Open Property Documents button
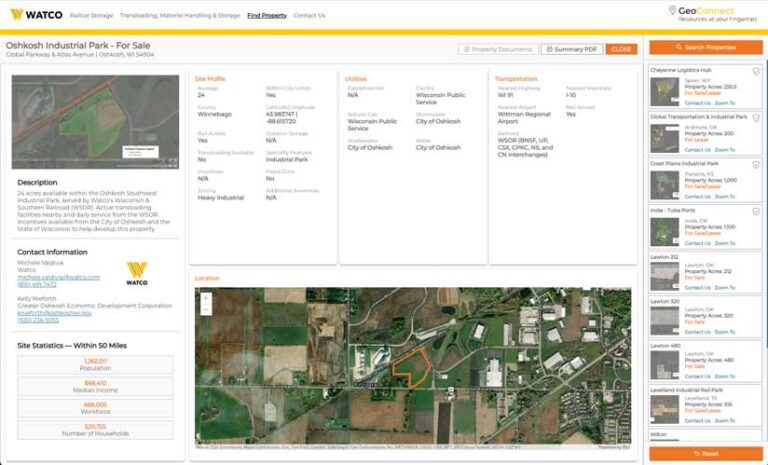 [498, 49]
